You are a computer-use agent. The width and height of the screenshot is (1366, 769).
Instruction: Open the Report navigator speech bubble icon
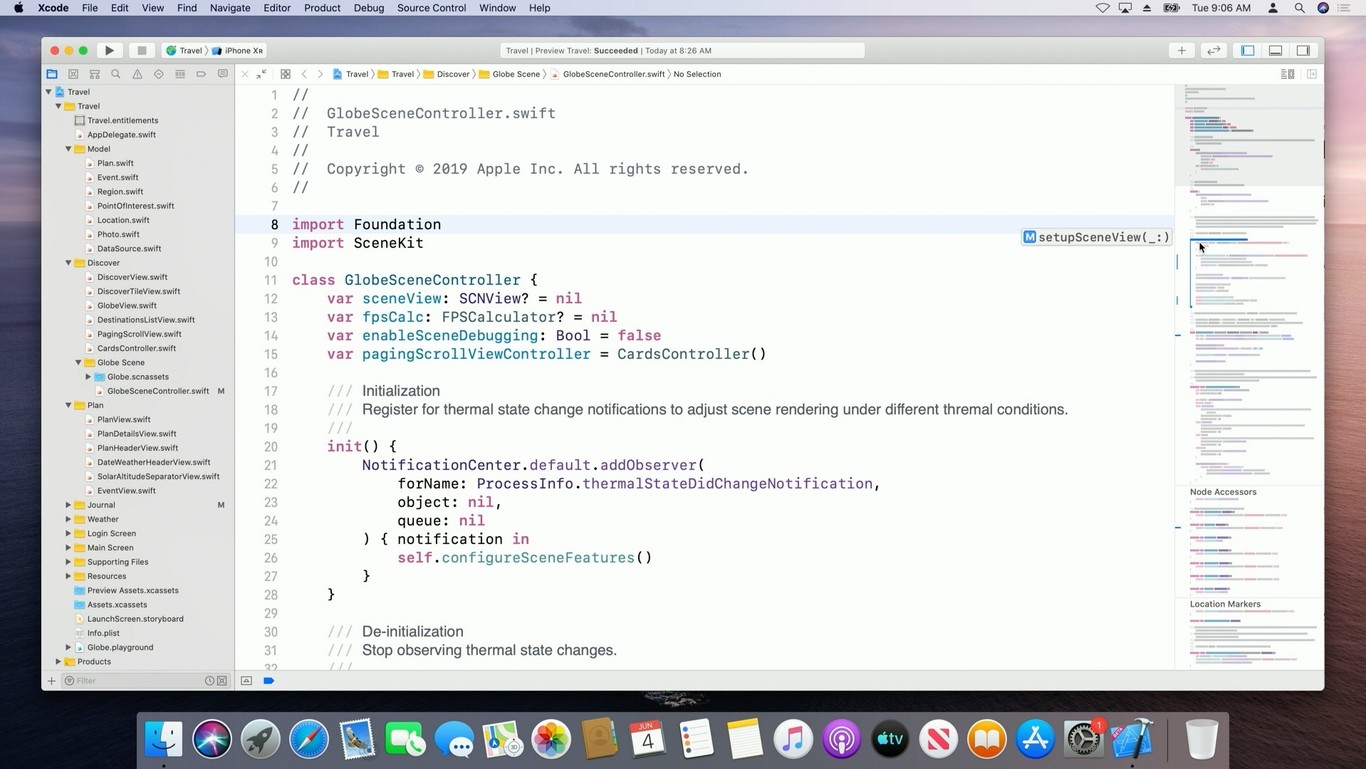(222, 74)
